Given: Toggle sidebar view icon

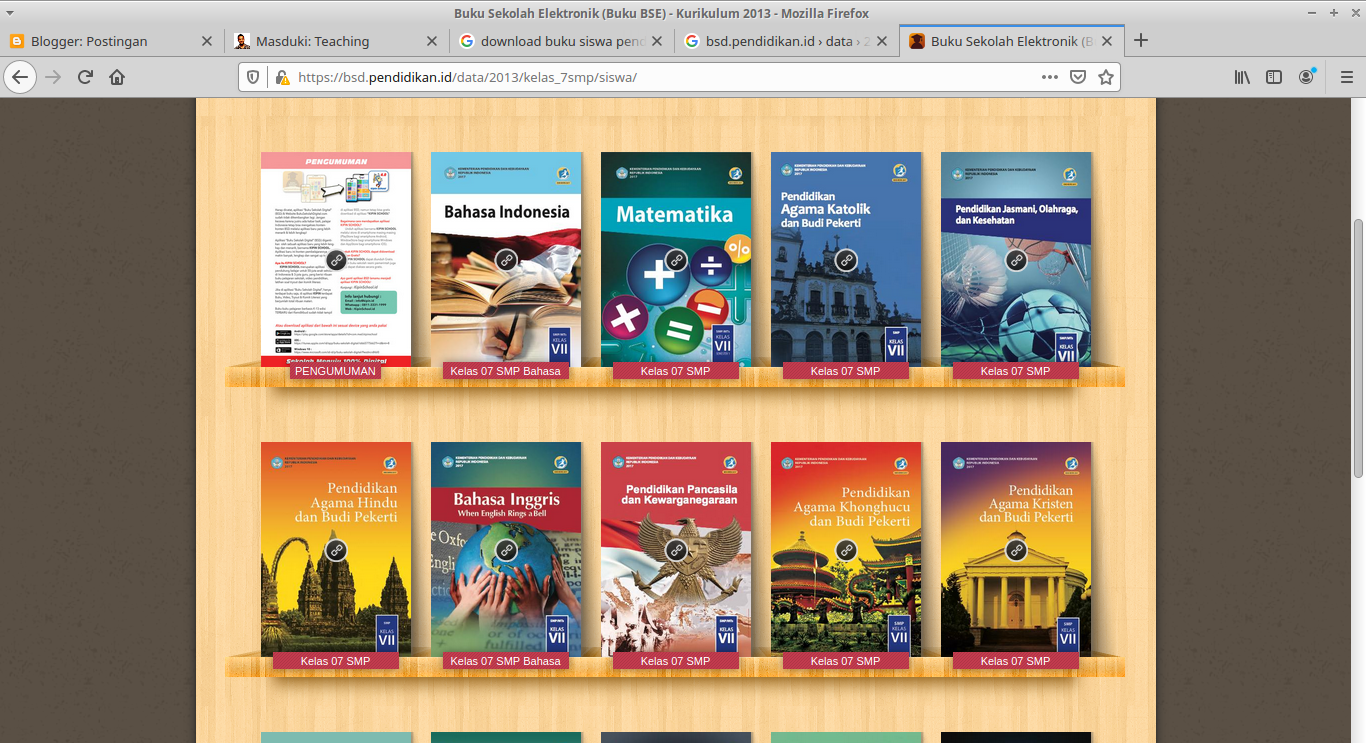Looking at the screenshot, I should tap(1274, 77).
